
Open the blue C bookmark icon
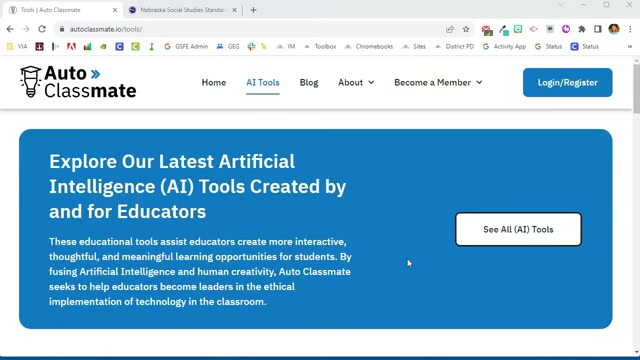[x=119, y=47]
